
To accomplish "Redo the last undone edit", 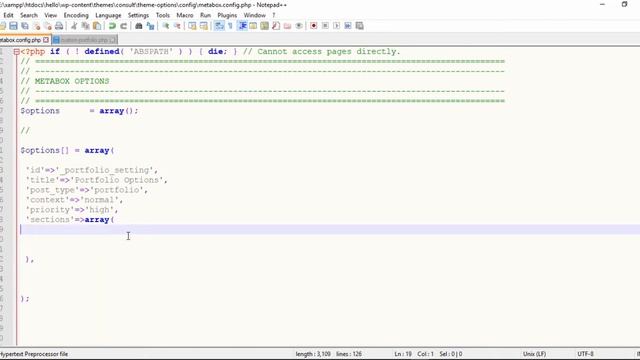I will [123, 26].
